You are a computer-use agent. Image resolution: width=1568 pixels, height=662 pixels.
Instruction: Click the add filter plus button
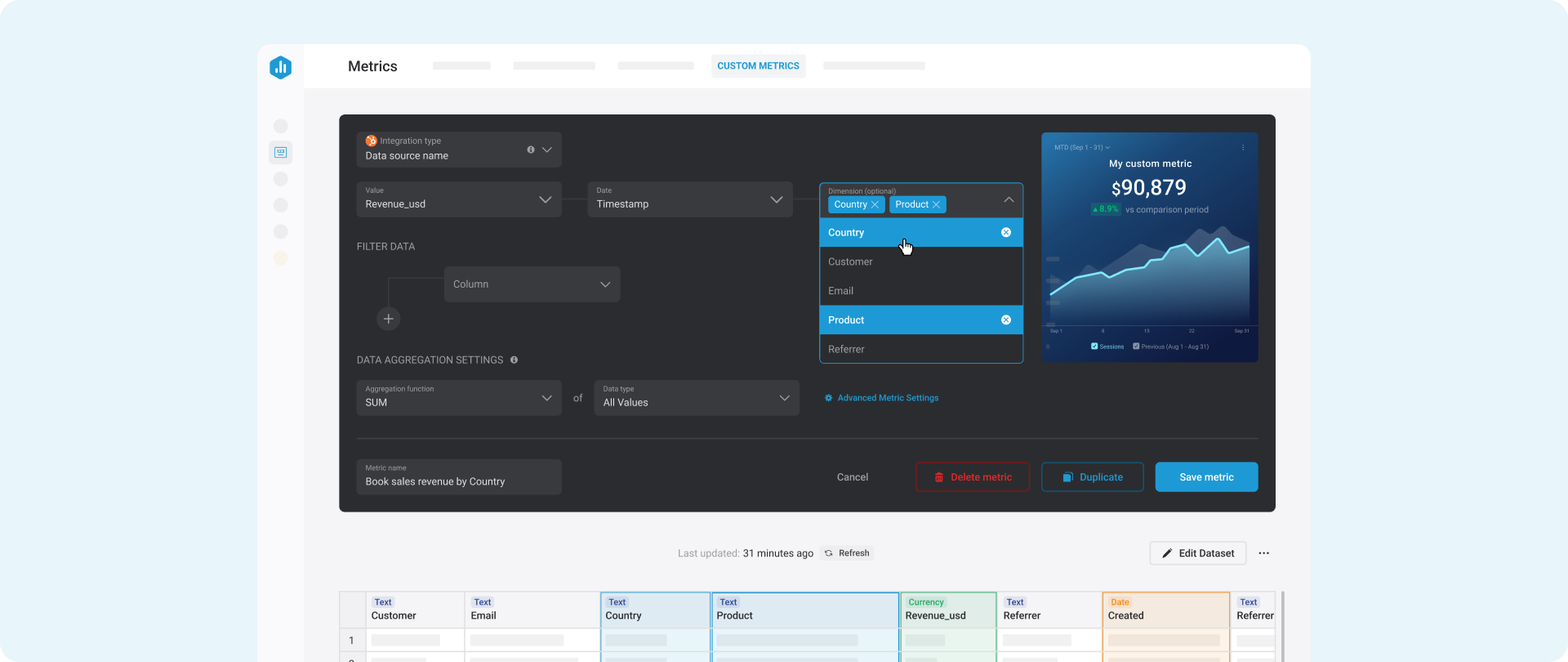[x=389, y=319]
